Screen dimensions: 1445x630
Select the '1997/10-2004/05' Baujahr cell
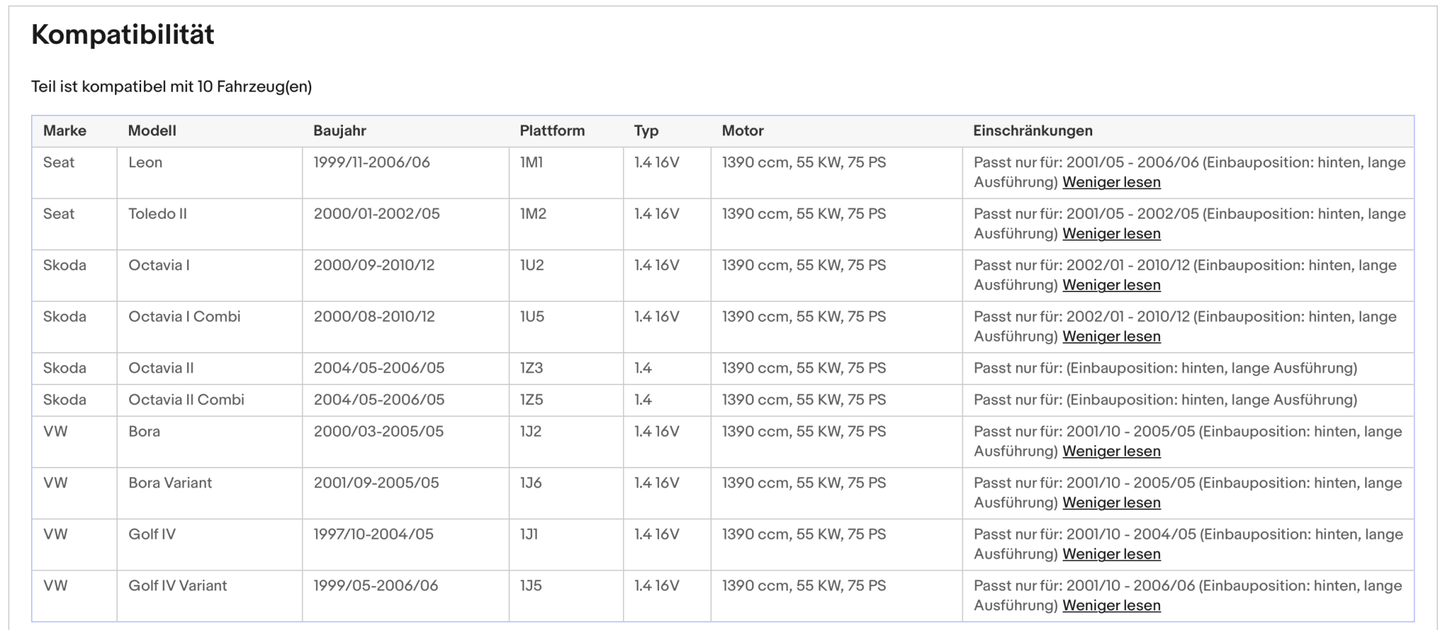(x=374, y=534)
